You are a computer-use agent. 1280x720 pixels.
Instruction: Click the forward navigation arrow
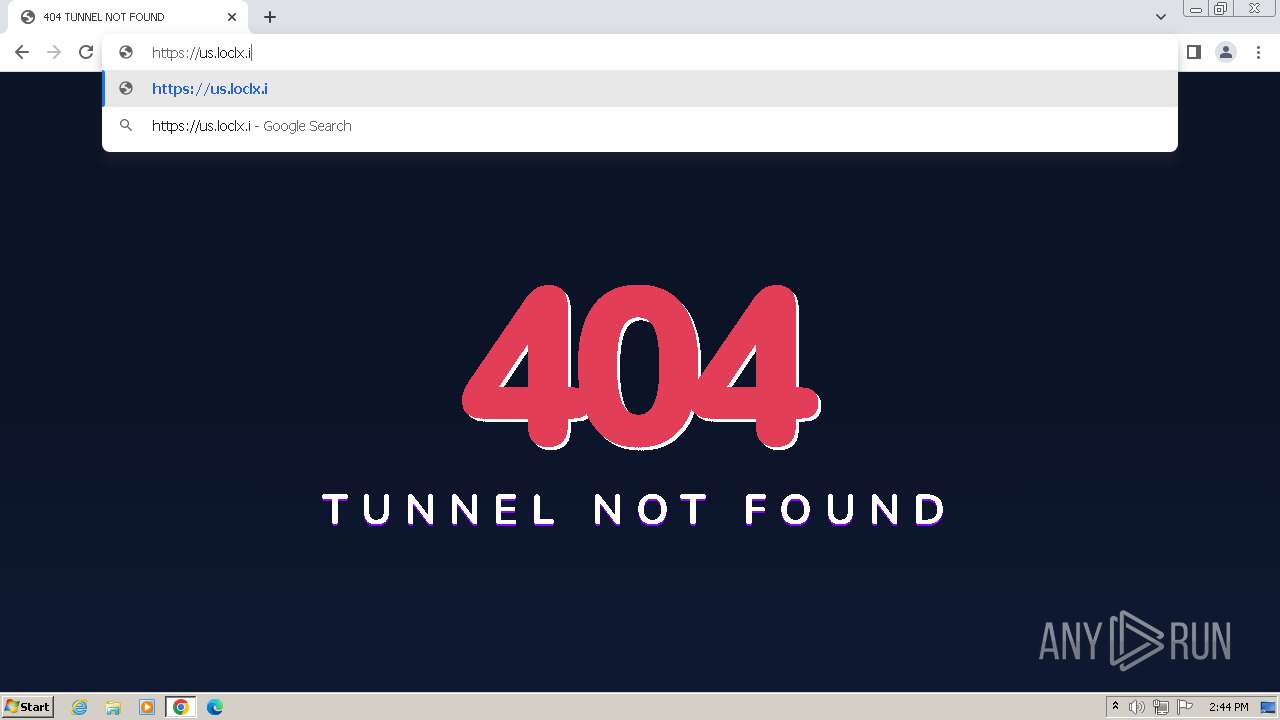54,52
